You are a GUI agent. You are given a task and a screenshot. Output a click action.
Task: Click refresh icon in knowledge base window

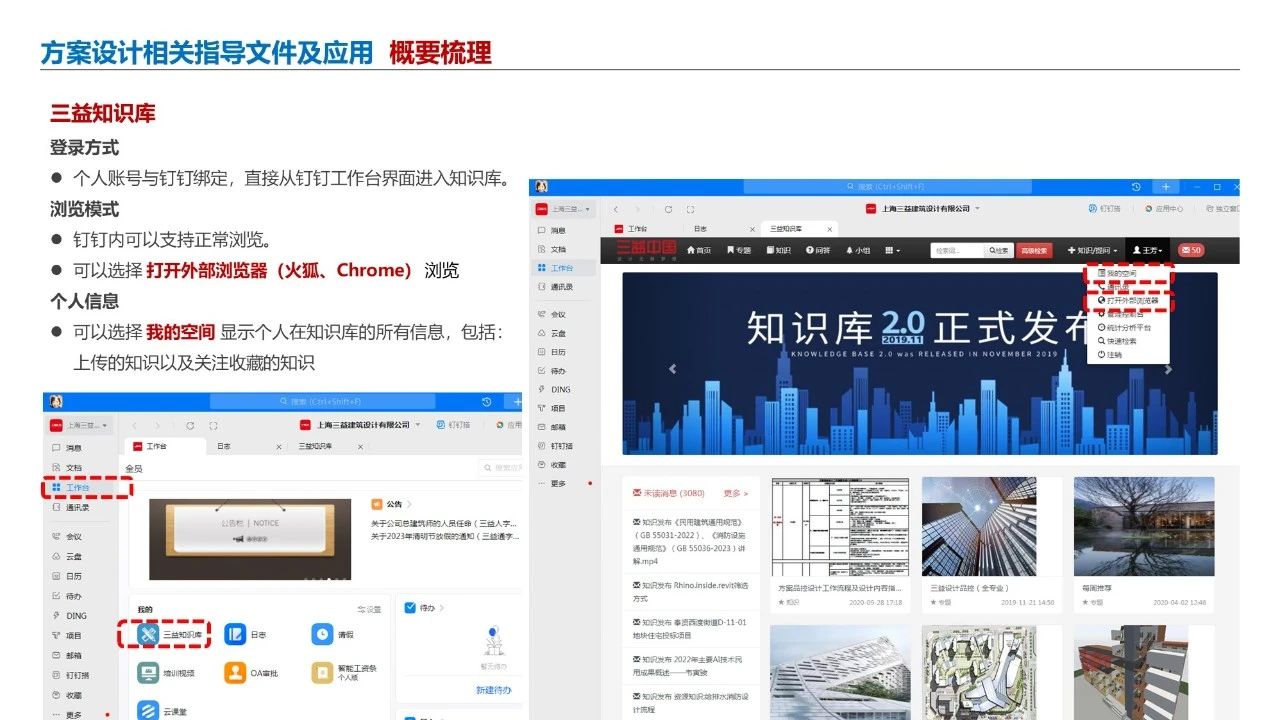point(668,209)
